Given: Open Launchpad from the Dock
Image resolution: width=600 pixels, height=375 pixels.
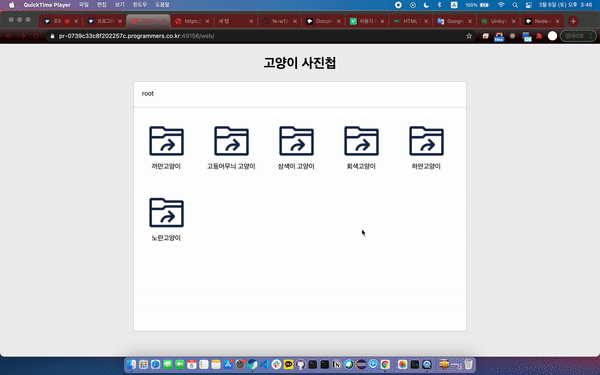Looking at the screenshot, I should (143, 365).
